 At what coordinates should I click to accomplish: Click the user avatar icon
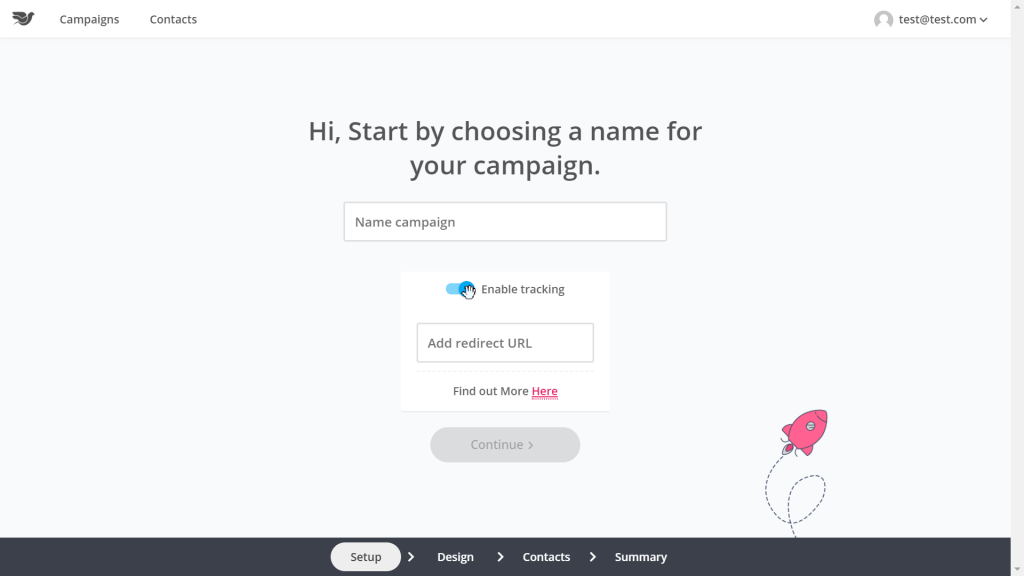tap(883, 19)
